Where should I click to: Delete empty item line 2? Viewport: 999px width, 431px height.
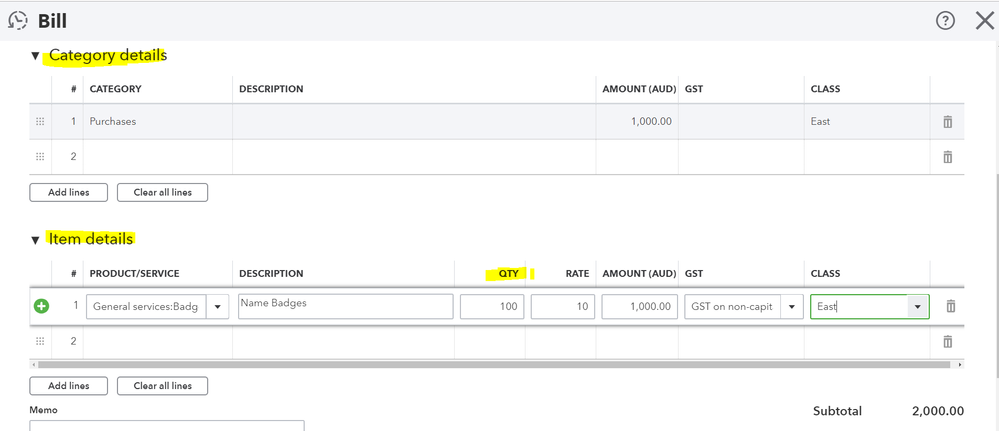(x=947, y=342)
